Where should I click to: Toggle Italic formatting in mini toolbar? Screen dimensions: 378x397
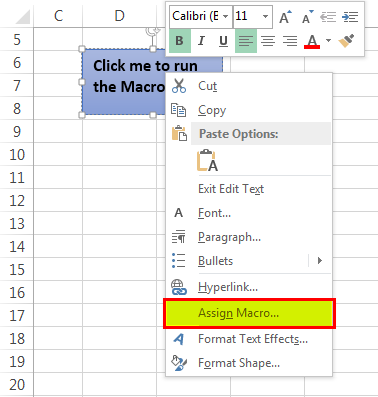(x=201, y=41)
